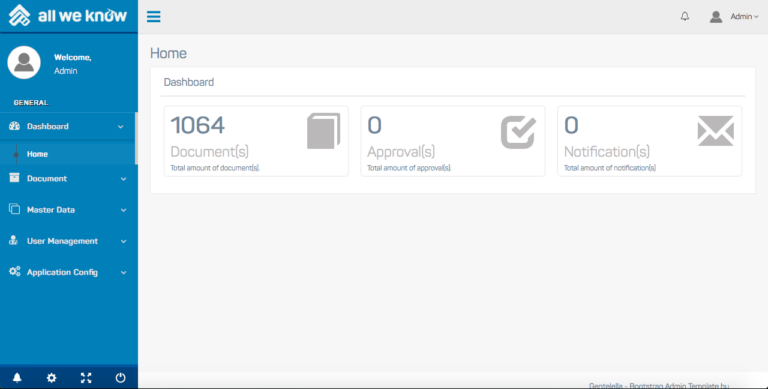Click 'Total amount of approval(s).' text
The image size is (768, 389).
pos(409,168)
